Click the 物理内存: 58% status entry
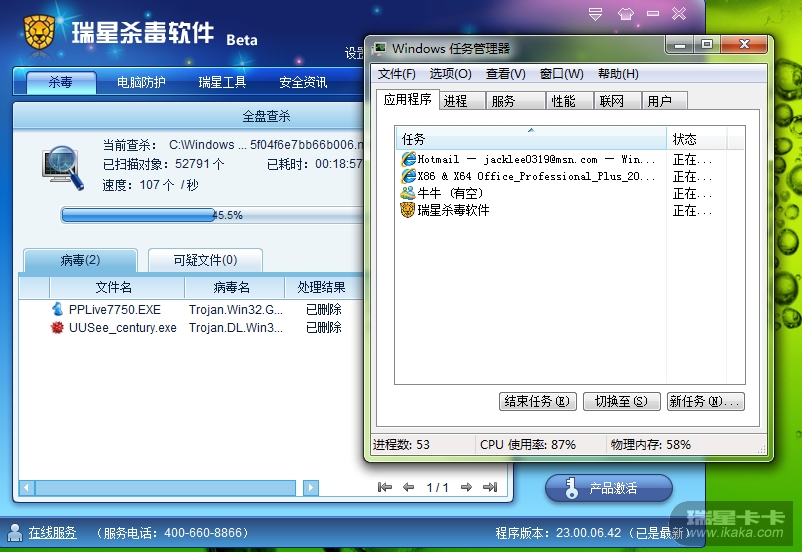 pos(650,445)
